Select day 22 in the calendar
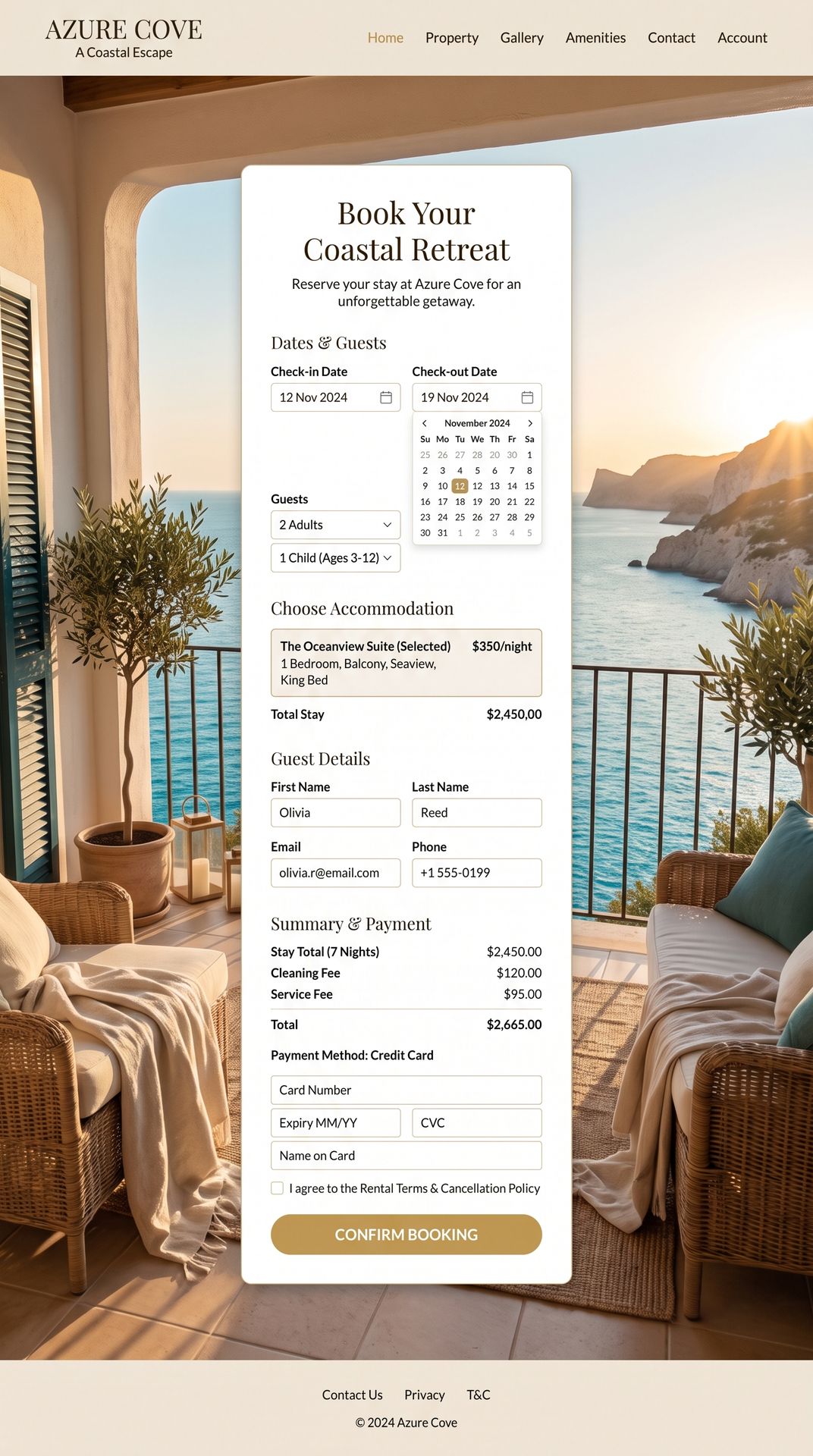Viewport: 813px width, 1456px height. pyautogui.click(x=529, y=501)
